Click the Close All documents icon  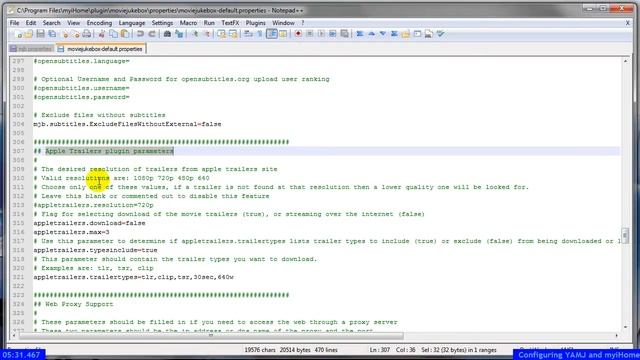tap(76, 34)
